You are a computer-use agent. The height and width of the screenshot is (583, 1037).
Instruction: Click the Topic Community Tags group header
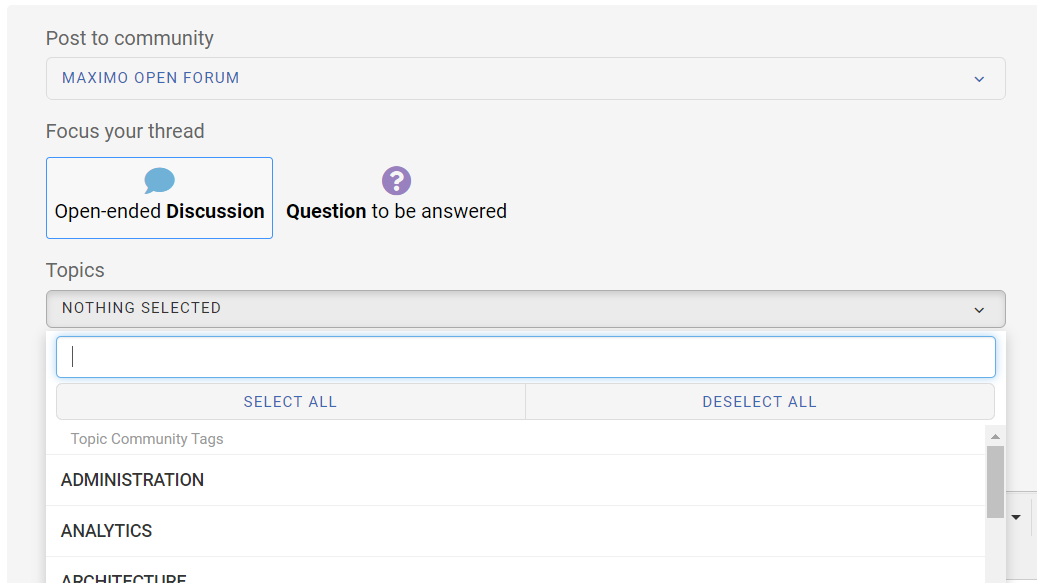[x=147, y=439]
